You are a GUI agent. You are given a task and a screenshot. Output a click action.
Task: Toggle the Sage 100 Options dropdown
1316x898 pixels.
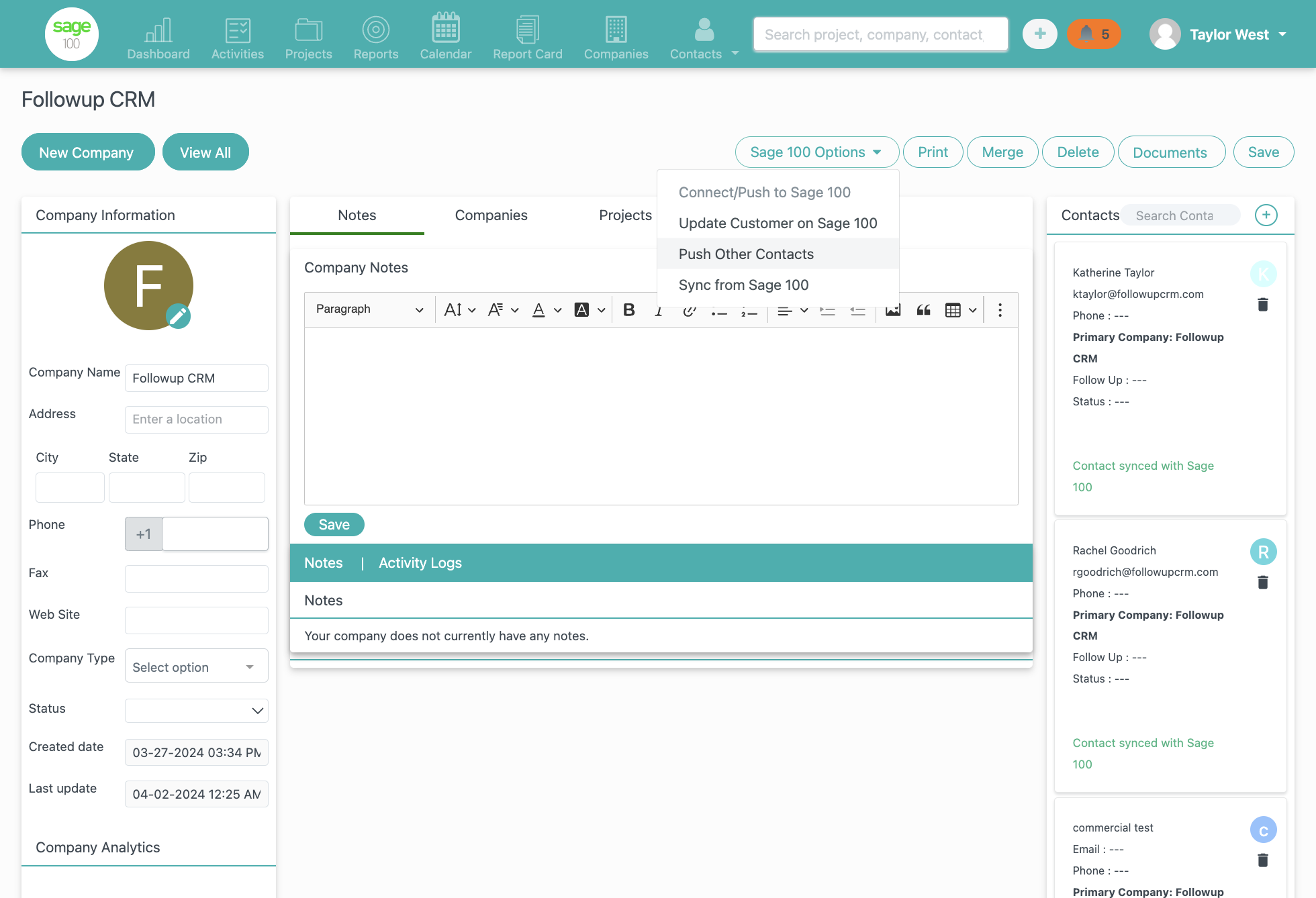click(817, 152)
